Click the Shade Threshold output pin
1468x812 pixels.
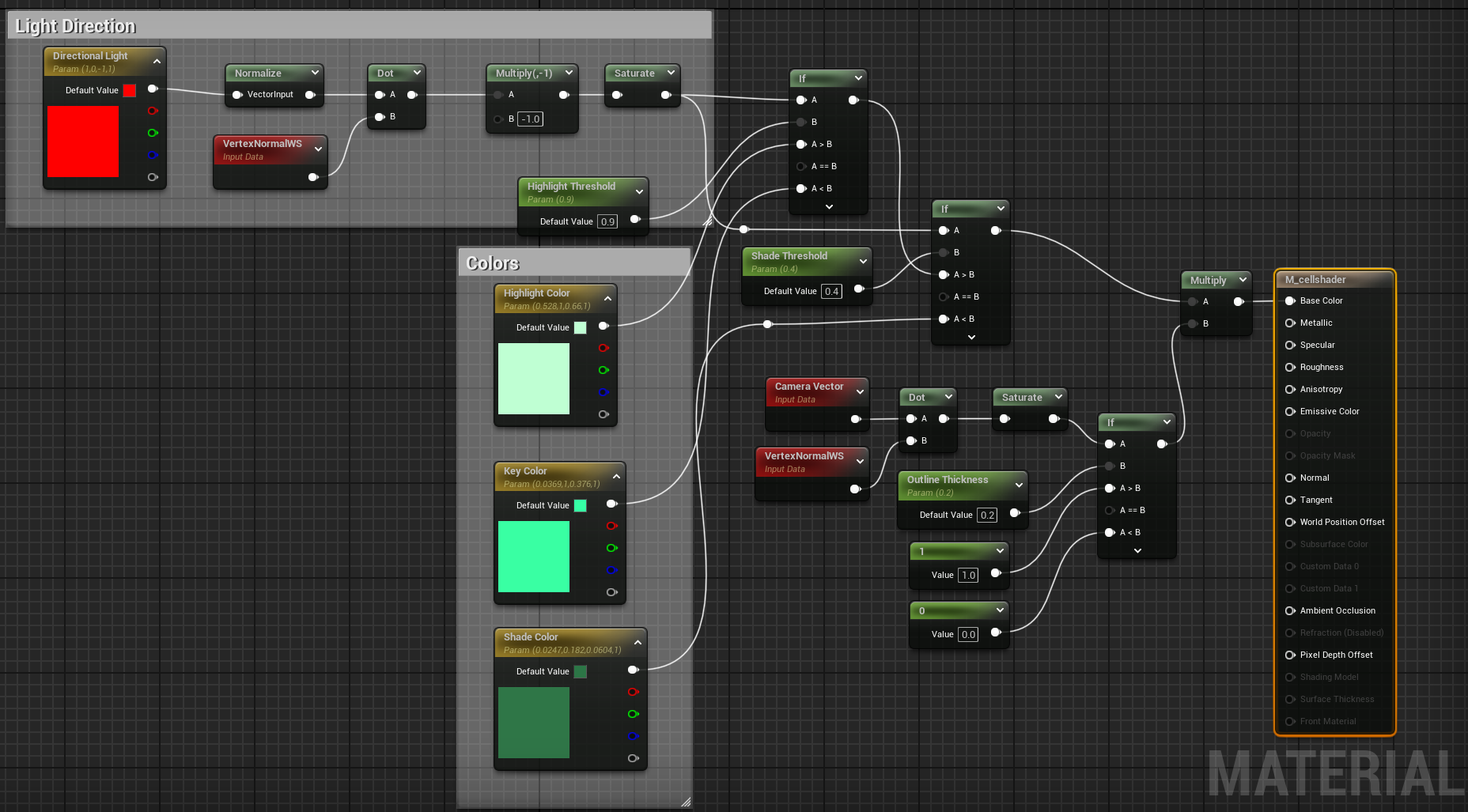tap(859, 289)
